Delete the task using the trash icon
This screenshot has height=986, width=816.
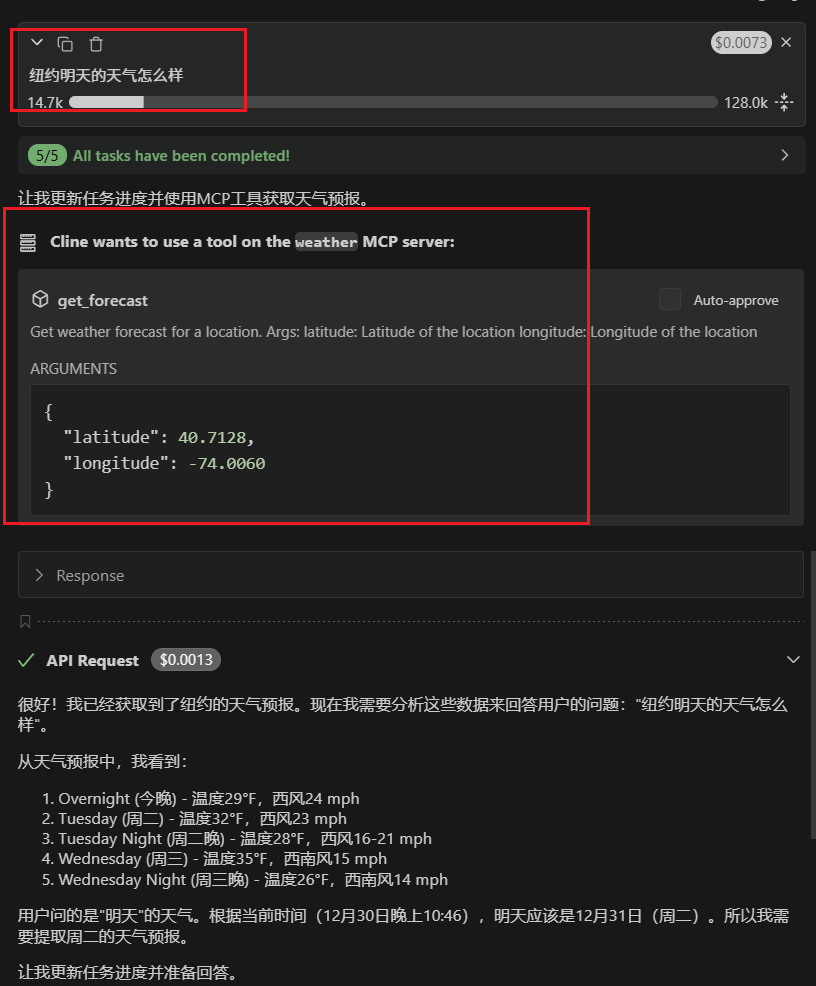[96, 44]
